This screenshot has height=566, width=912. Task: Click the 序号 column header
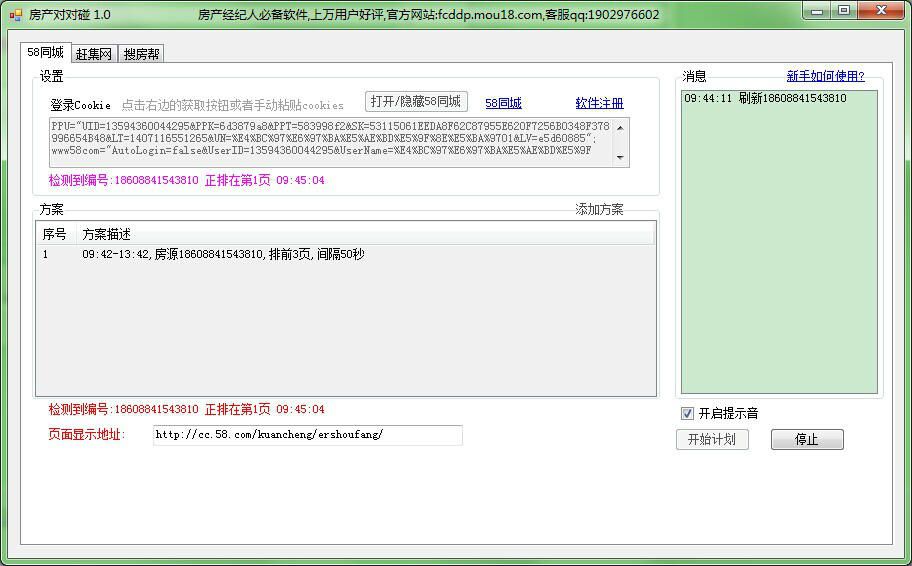coord(55,234)
